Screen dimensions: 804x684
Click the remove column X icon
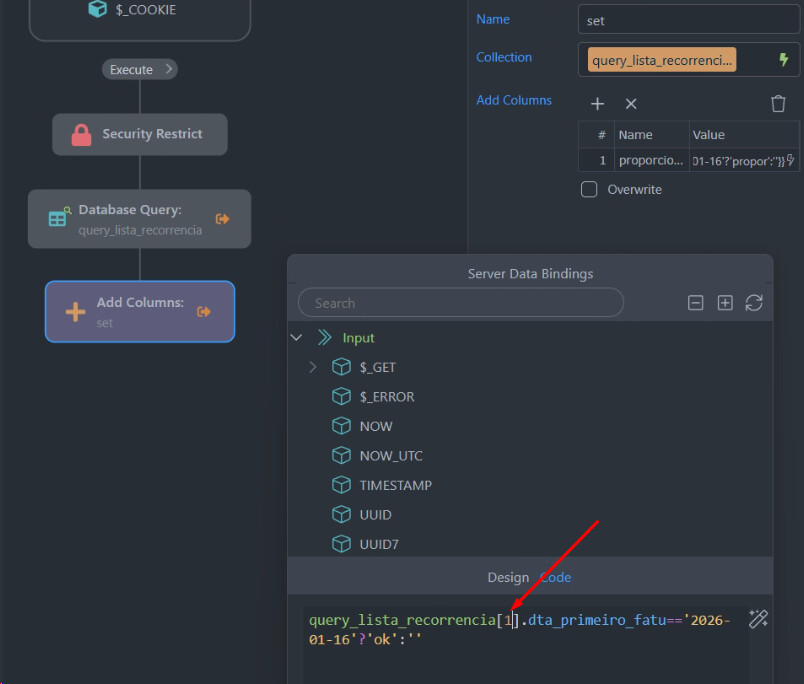(x=631, y=104)
